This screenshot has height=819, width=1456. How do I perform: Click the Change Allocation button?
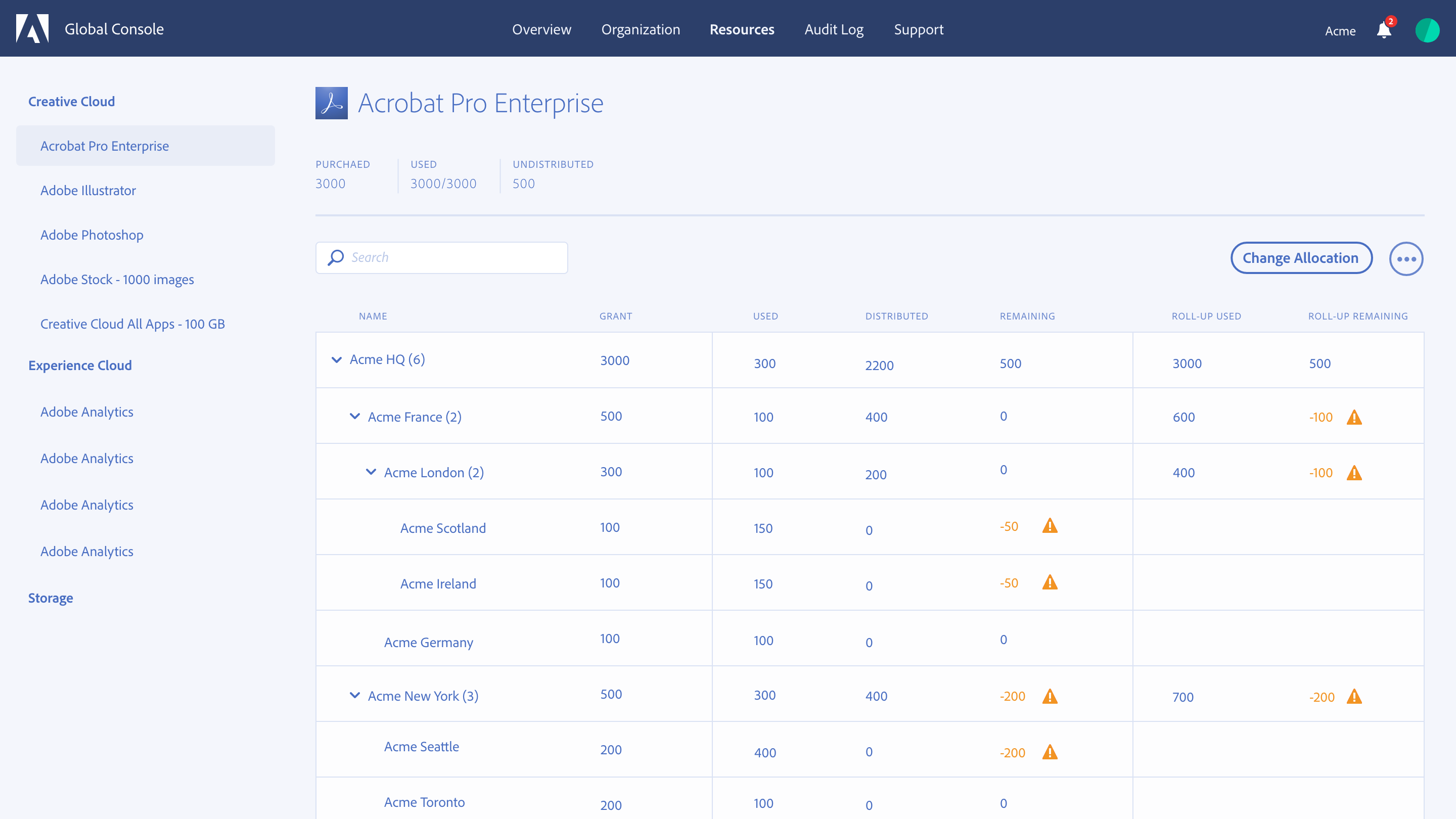1301,258
